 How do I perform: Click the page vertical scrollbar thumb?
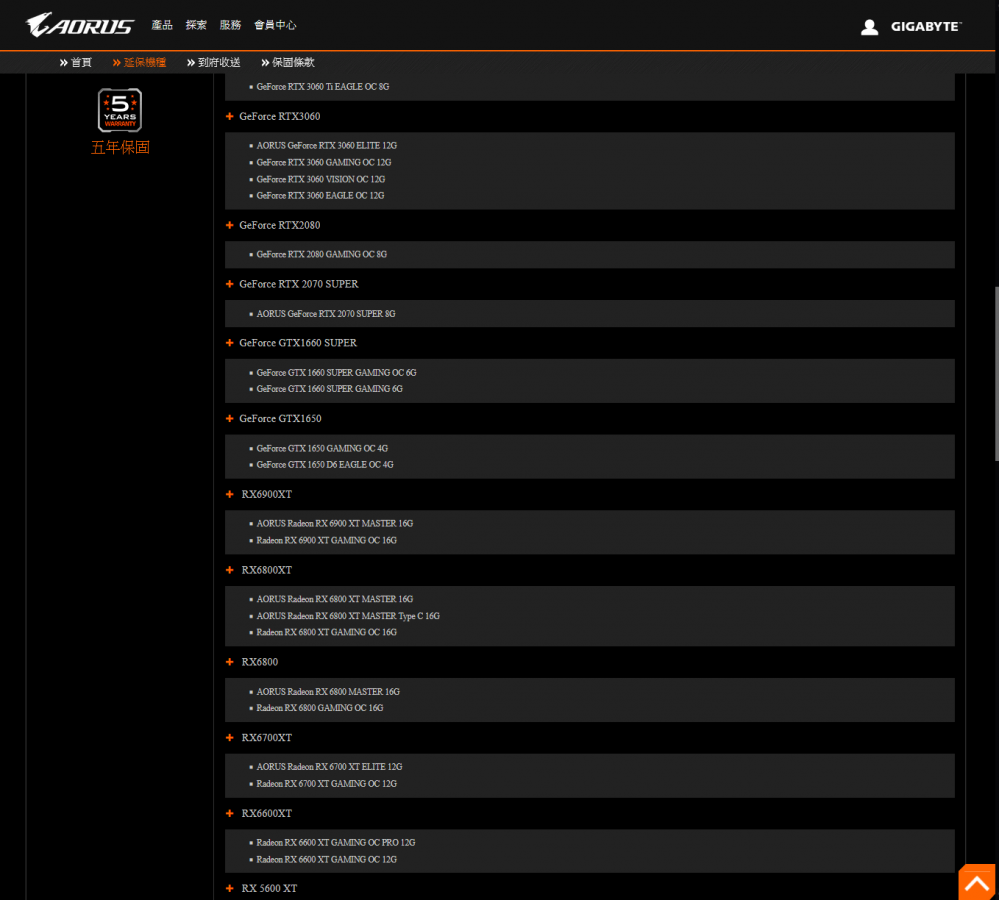(x=996, y=373)
